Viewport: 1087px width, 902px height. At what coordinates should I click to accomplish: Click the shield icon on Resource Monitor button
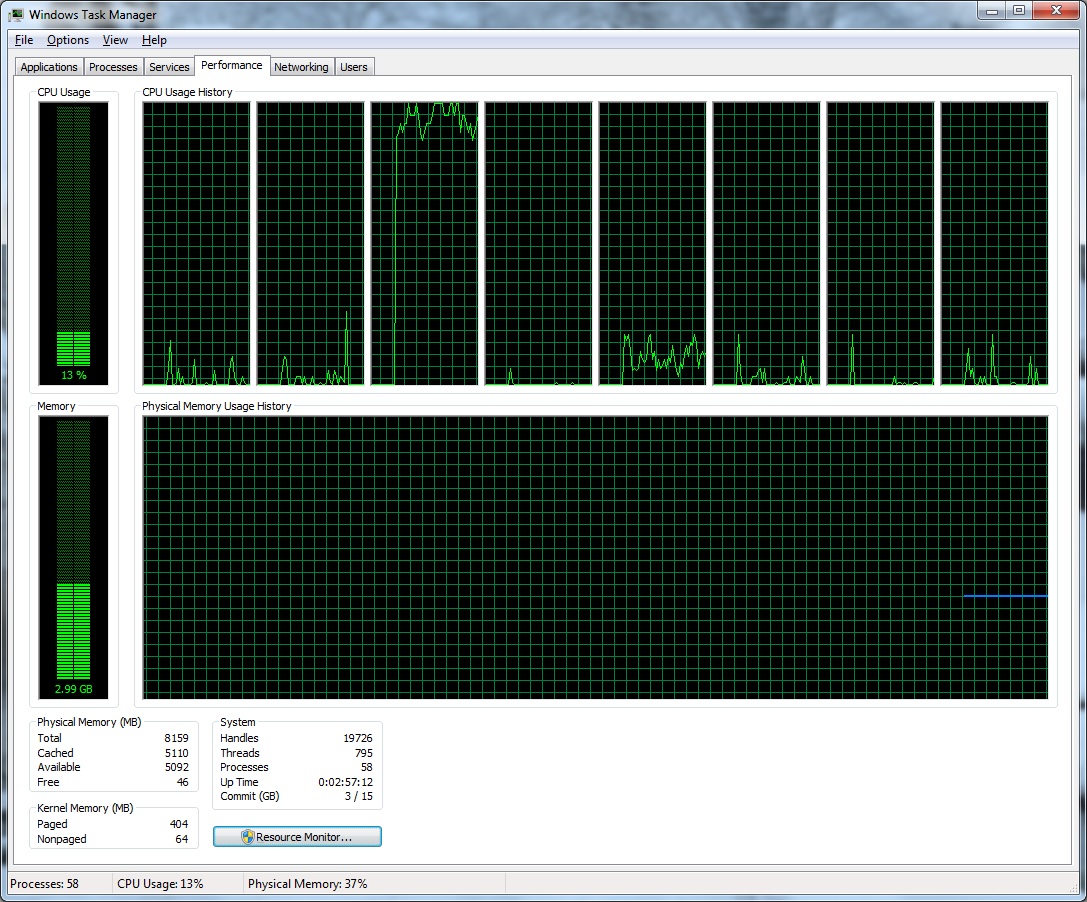click(x=247, y=837)
